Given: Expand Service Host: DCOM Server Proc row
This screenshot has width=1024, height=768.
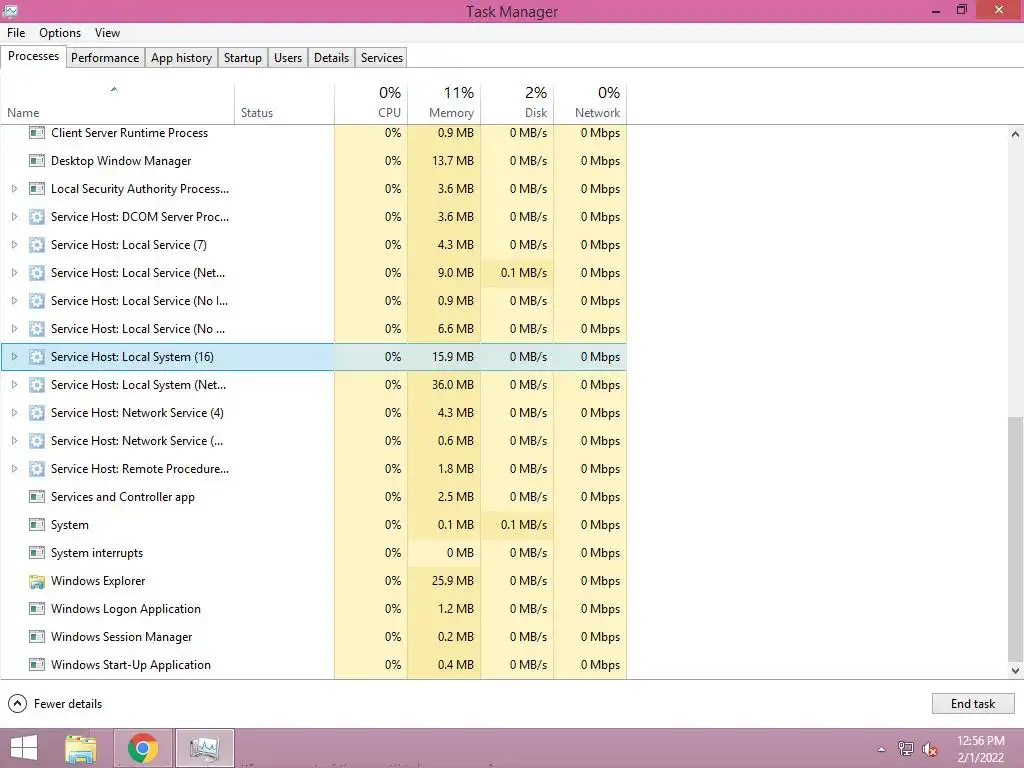Looking at the screenshot, I should tap(14, 217).
